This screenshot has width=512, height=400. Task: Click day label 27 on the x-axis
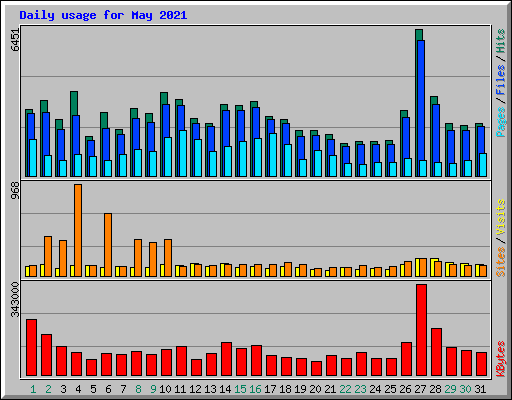420,389
